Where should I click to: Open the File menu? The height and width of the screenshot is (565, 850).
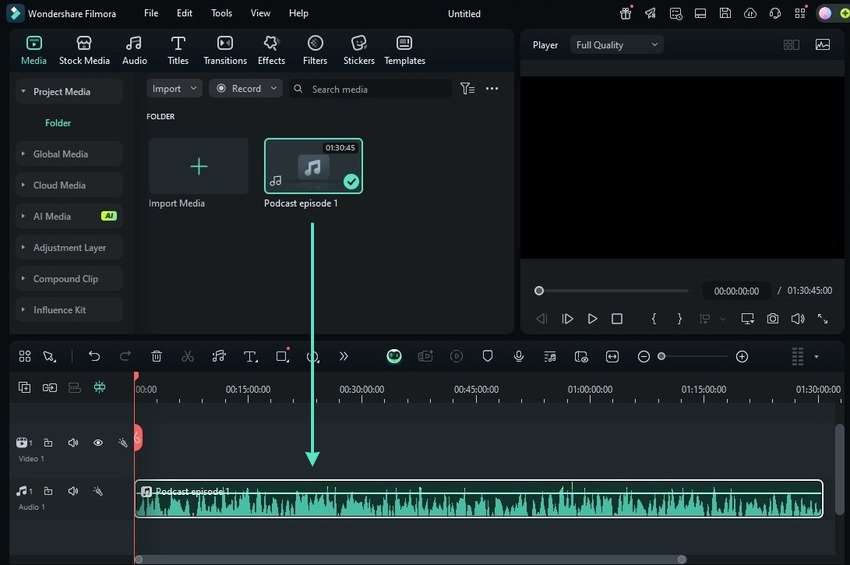click(x=151, y=13)
